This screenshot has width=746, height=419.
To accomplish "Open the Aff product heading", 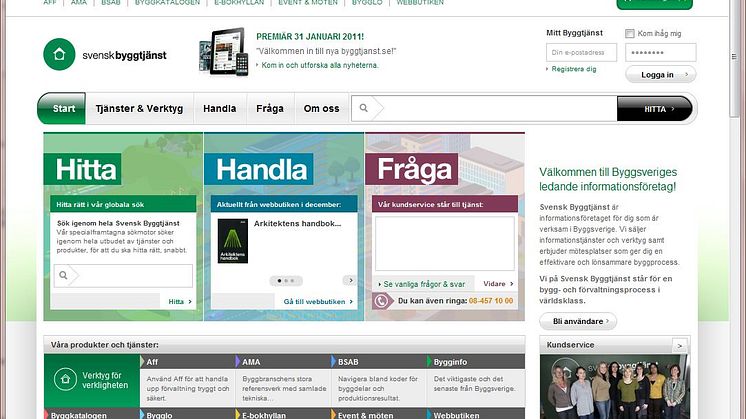I will 152,362.
